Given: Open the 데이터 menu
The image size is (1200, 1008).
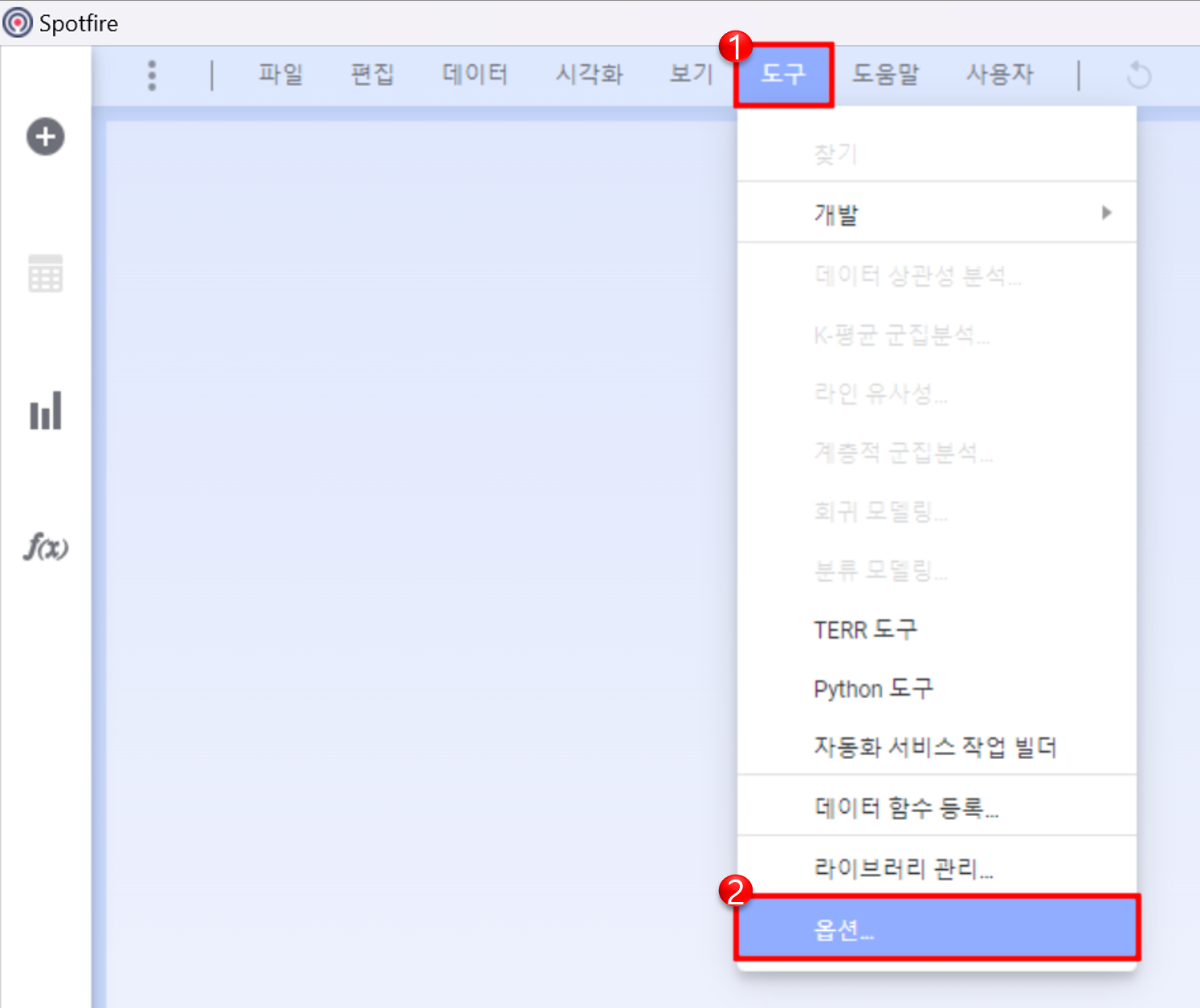Looking at the screenshot, I should (475, 74).
